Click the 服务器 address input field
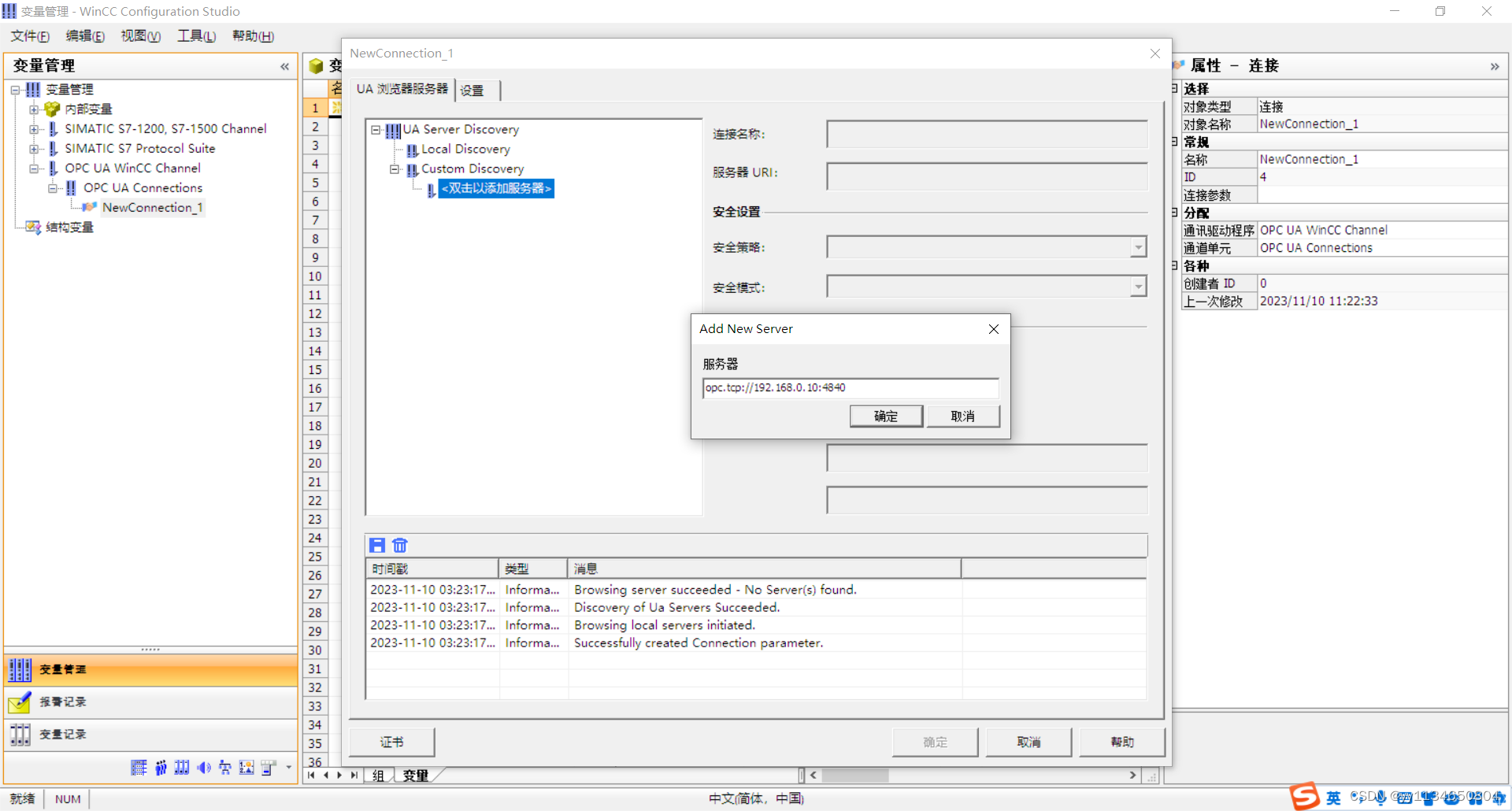Screen dimensions: 1512x811 pyautogui.click(x=850, y=387)
